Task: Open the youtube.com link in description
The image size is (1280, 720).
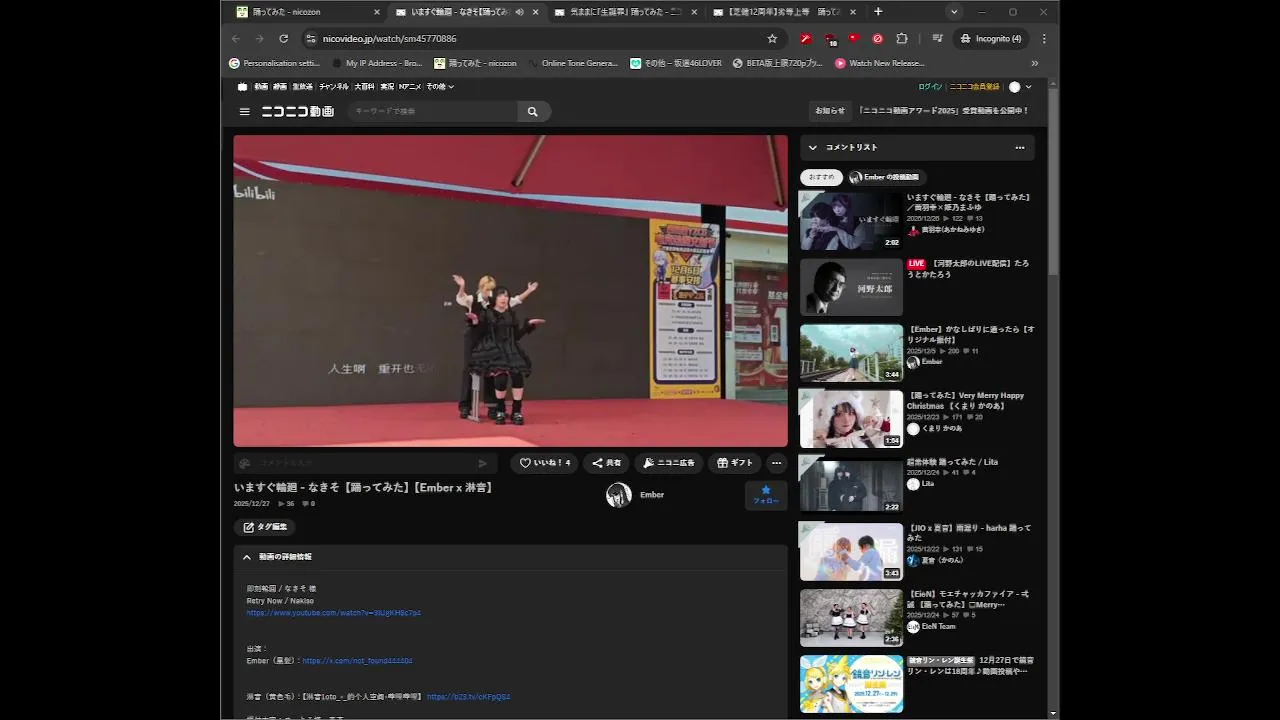Action: point(333,613)
